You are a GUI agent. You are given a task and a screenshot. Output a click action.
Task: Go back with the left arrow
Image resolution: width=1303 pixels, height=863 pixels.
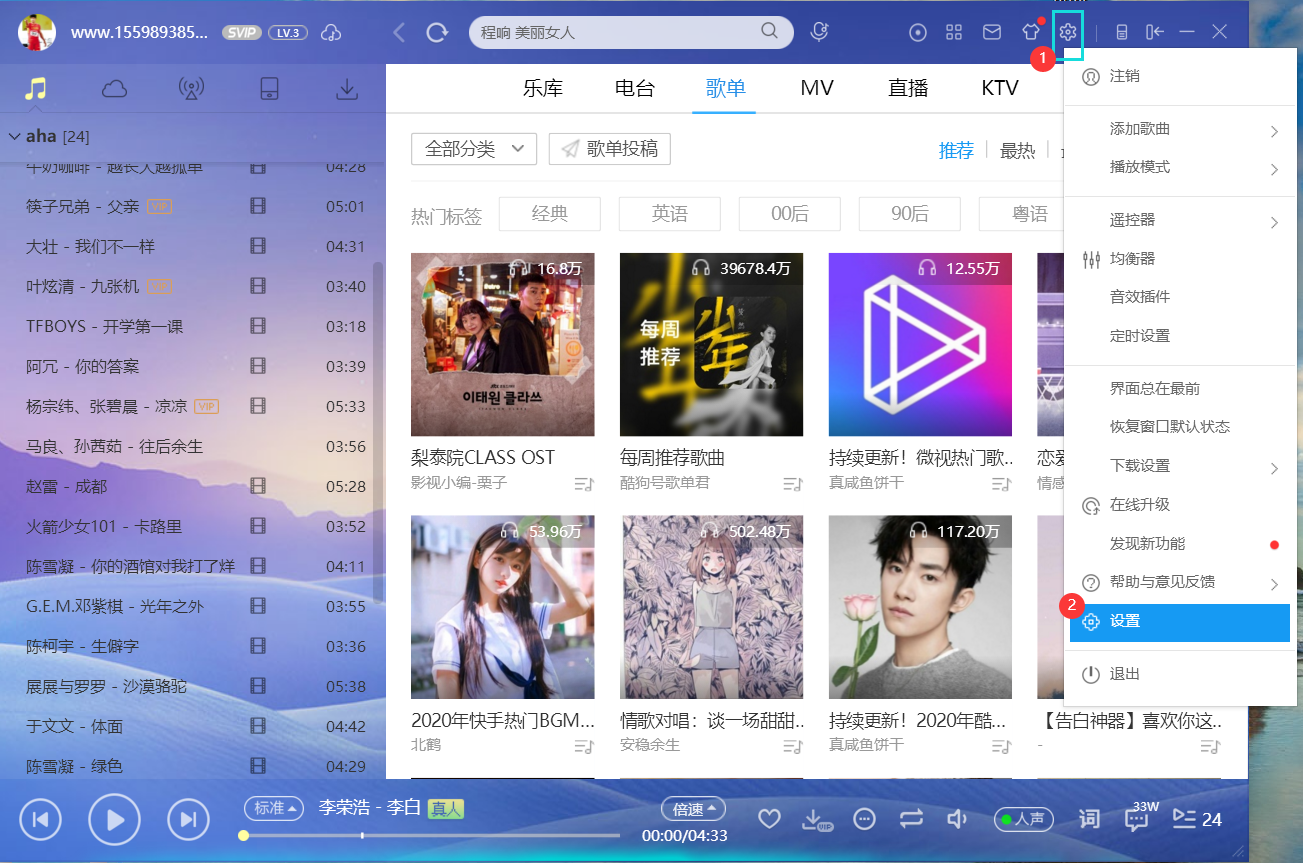click(399, 32)
